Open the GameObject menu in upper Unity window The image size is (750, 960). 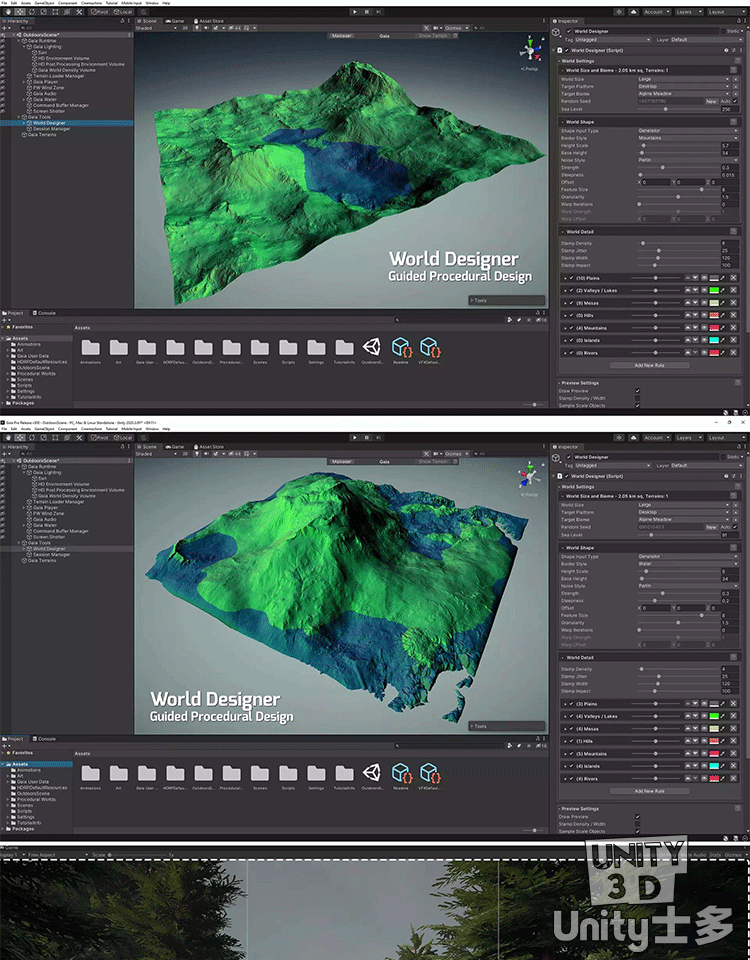[x=43, y=2]
